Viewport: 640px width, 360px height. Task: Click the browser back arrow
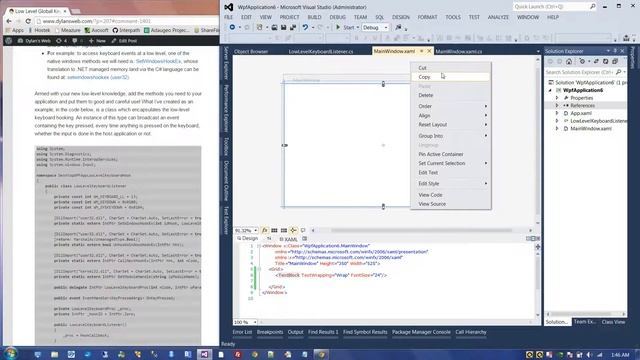point(9,21)
